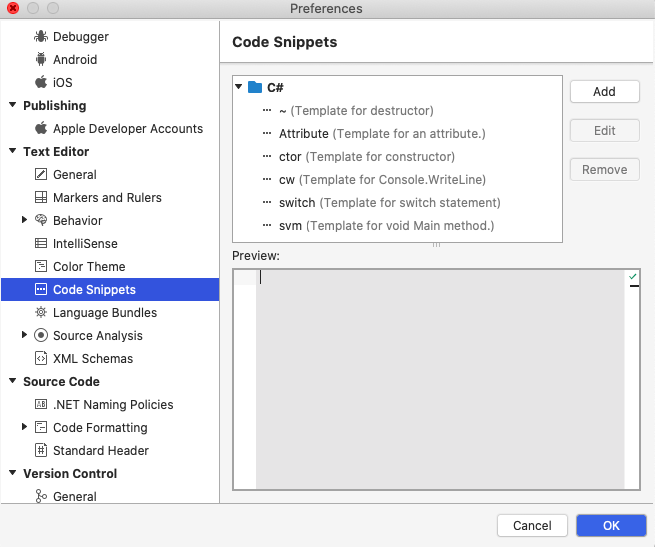
Task: Expand the Behavior tree node
Action: pos(25,221)
